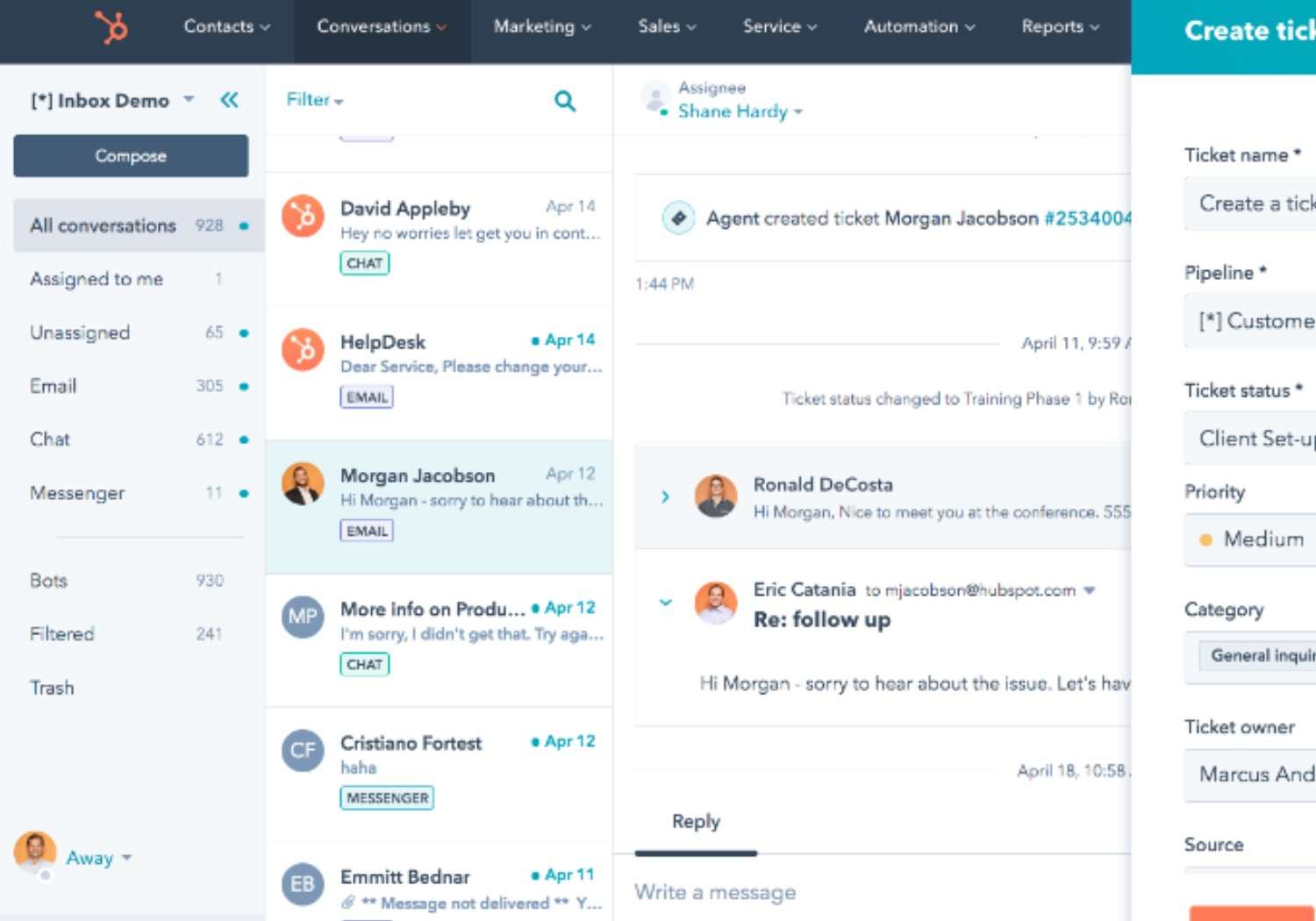Click the Write a message field

[877, 892]
